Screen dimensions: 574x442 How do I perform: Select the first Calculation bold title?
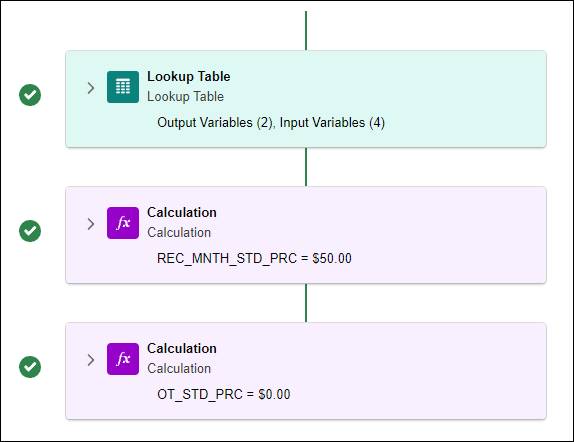tap(182, 212)
